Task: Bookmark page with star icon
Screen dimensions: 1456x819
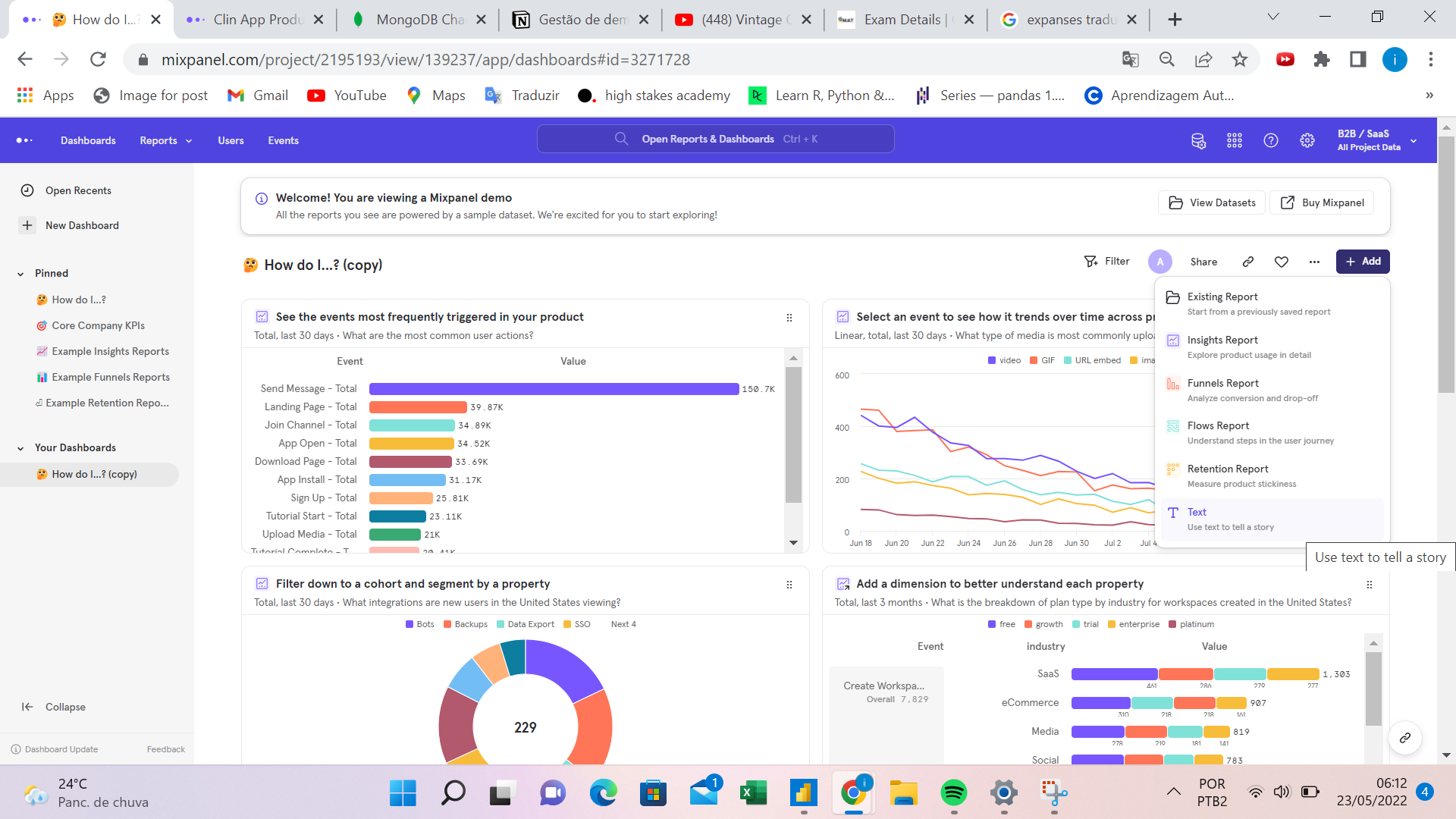Action: click(1240, 59)
